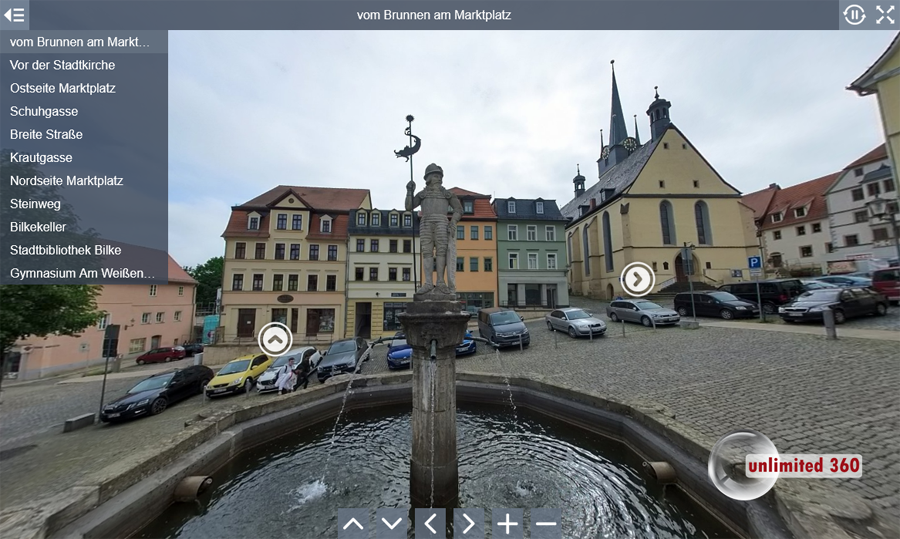
Task: Zoom out with the minus button
Action: point(546,523)
